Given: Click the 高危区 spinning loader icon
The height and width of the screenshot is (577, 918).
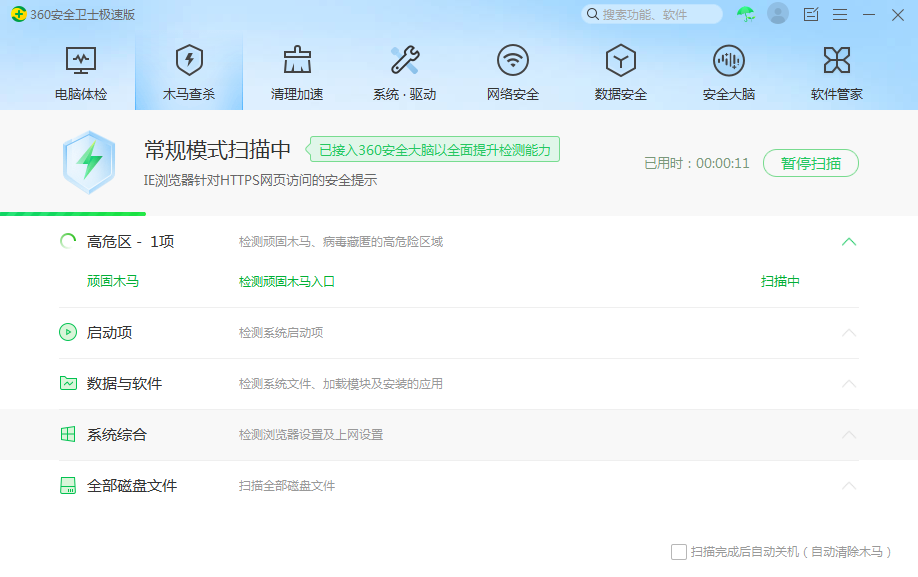Looking at the screenshot, I should click(x=68, y=241).
